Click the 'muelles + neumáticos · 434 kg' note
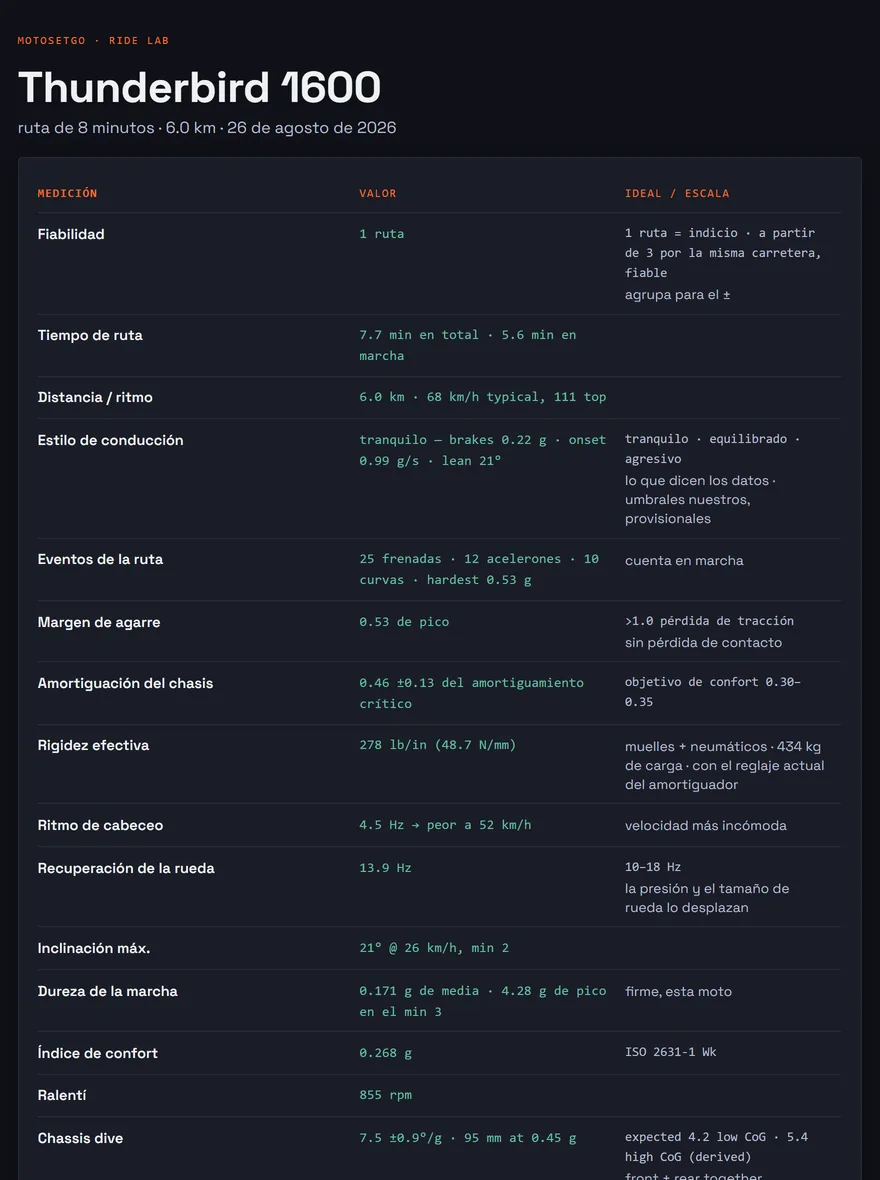Screen dimensions: 880x1180 [724, 765]
